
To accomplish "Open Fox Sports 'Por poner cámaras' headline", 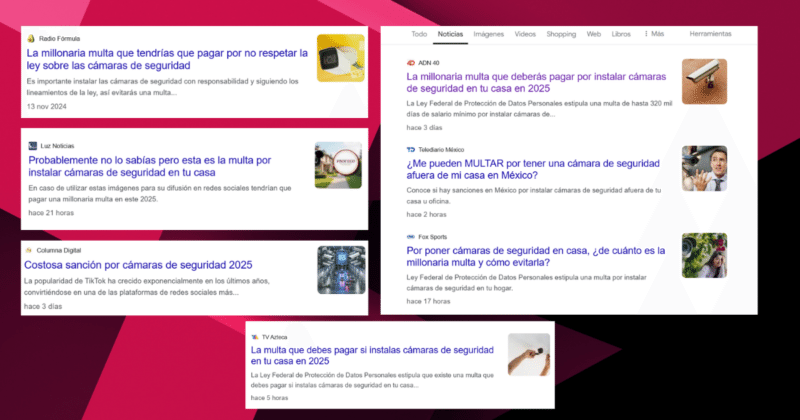I will pos(536,256).
